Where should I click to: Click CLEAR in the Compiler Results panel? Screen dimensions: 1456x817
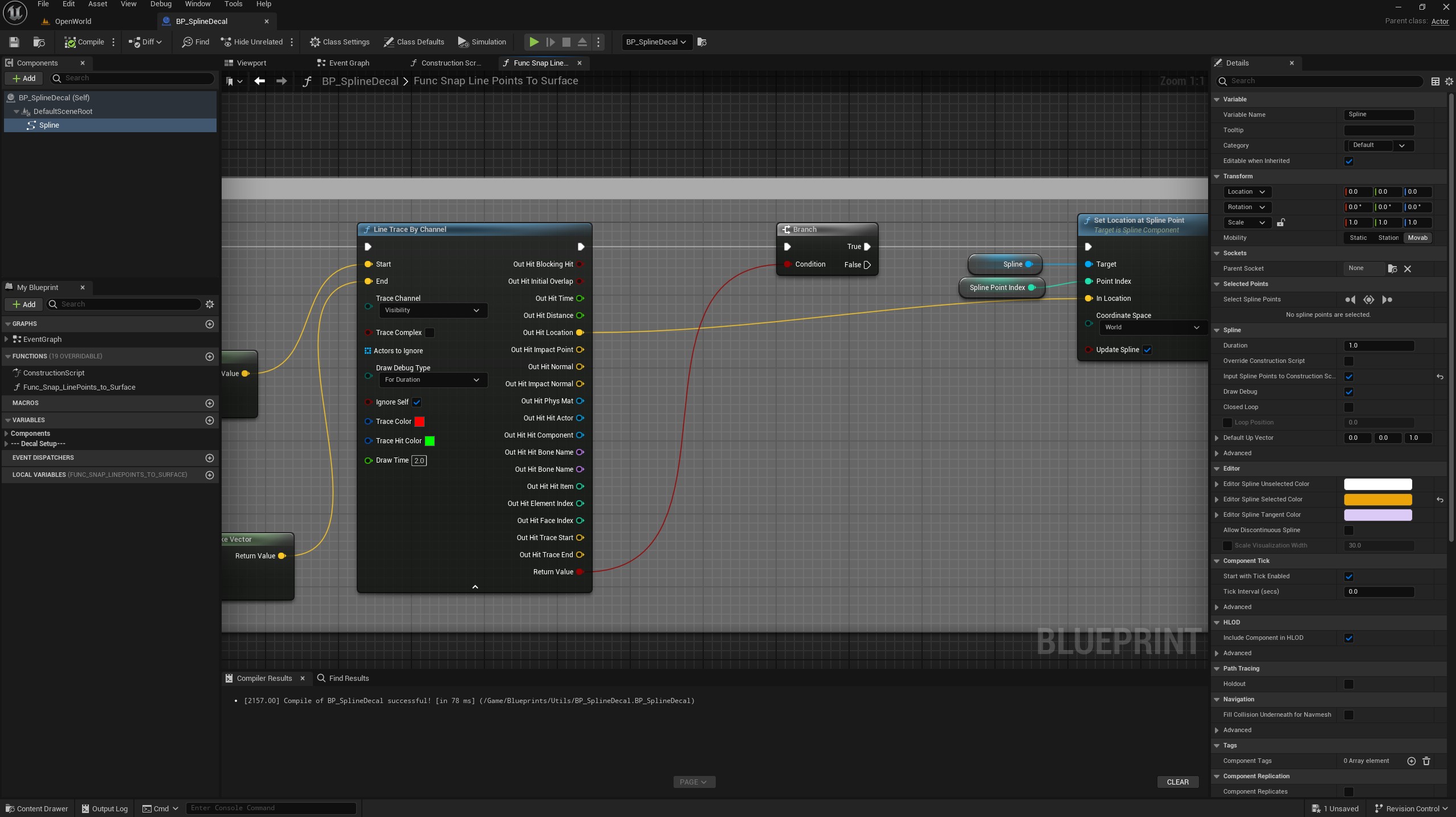pyautogui.click(x=1176, y=781)
